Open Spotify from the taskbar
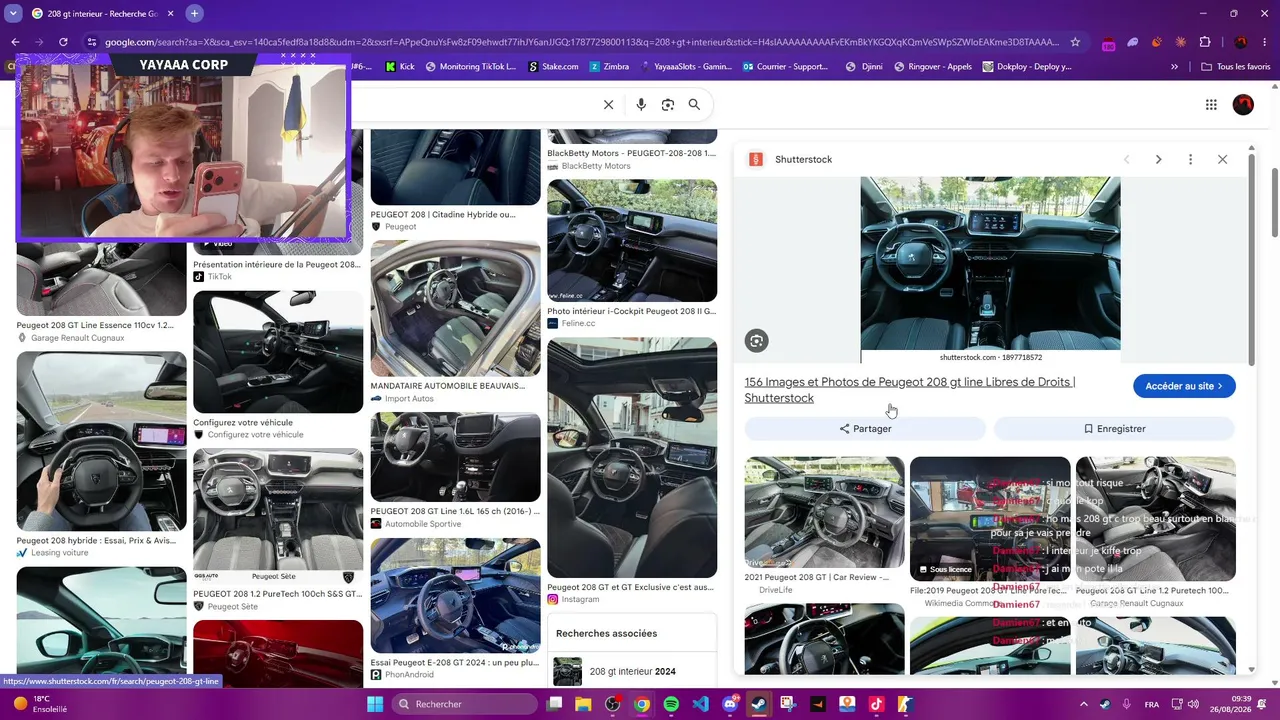 pyautogui.click(x=671, y=704)
